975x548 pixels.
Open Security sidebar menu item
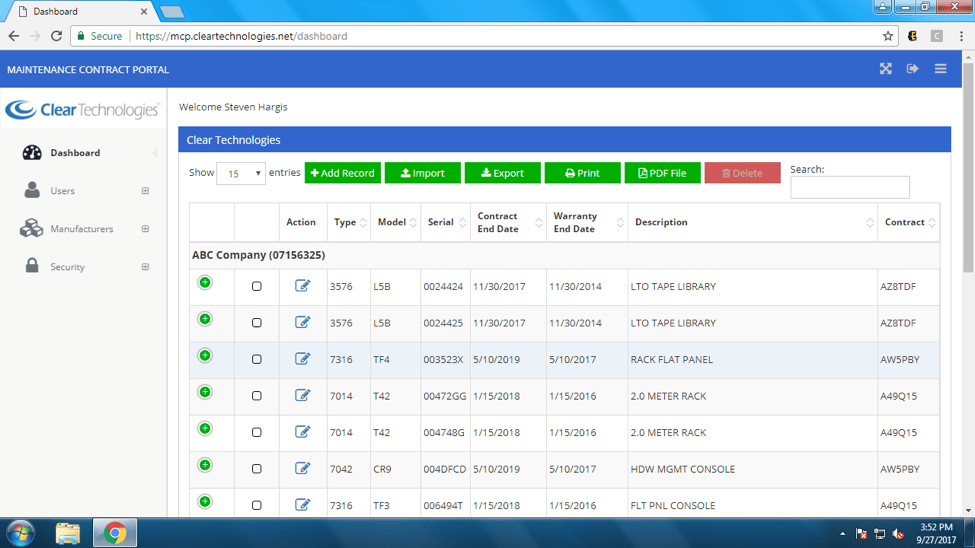pyautogui.click(x=68, y=267)
